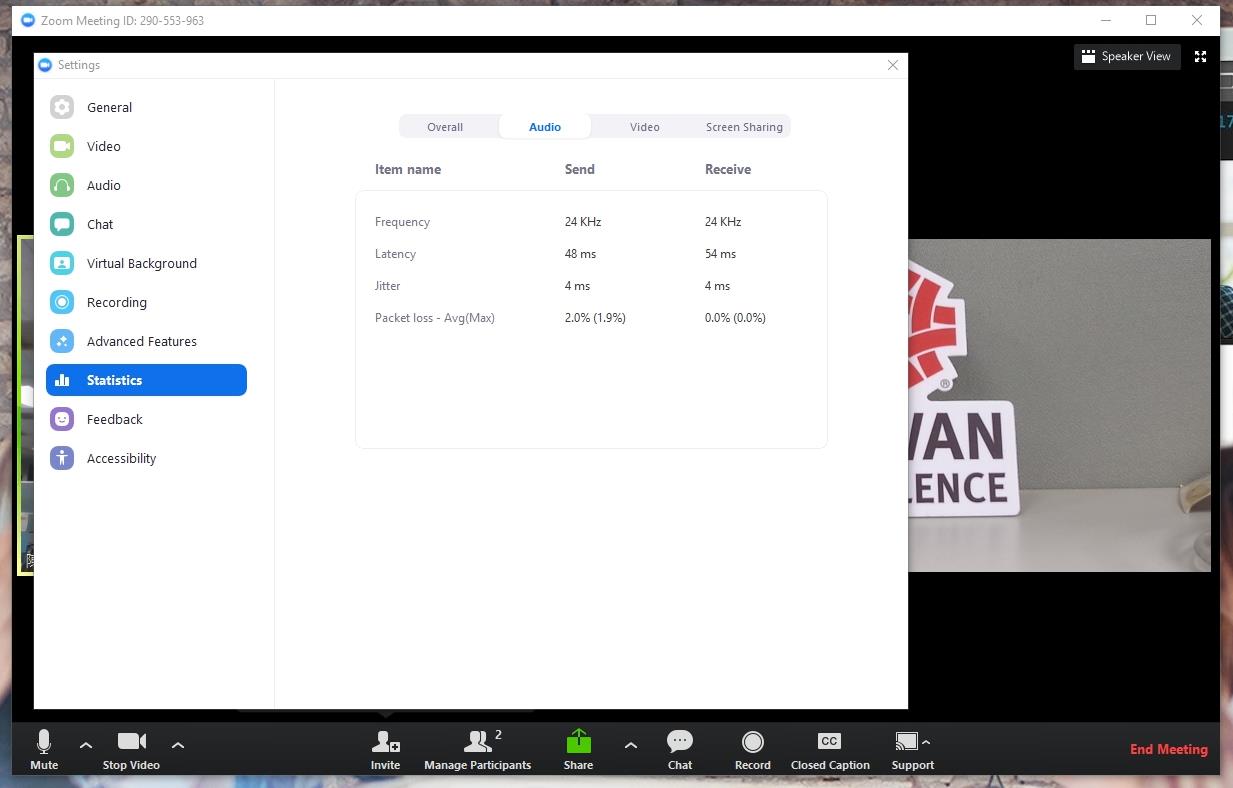This screenshot has width=1233, height=788.
Task: Open the Chat bubble in meeting toolbar
Action: click(680, 742)
